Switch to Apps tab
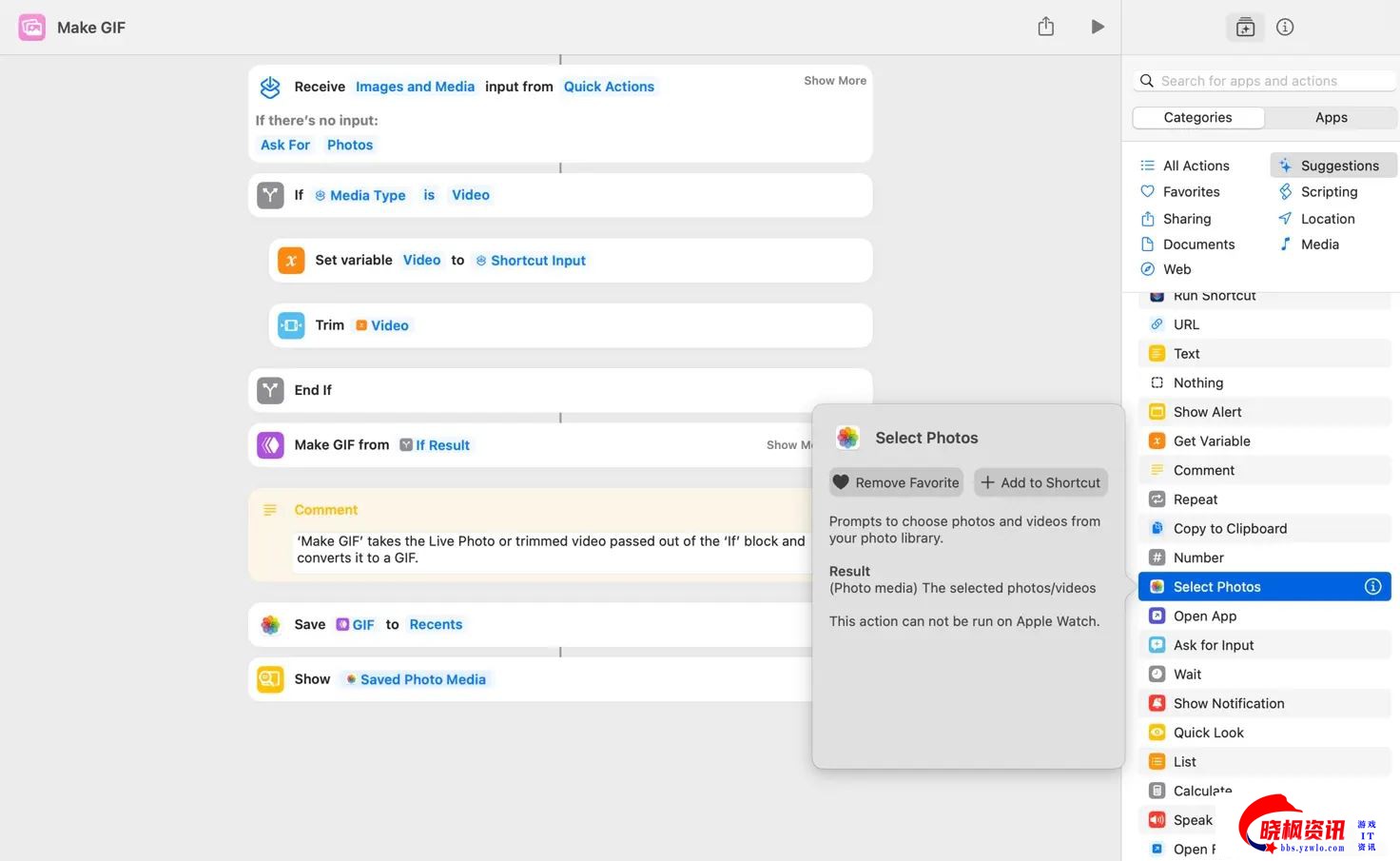 click(x=1331, y=117)
